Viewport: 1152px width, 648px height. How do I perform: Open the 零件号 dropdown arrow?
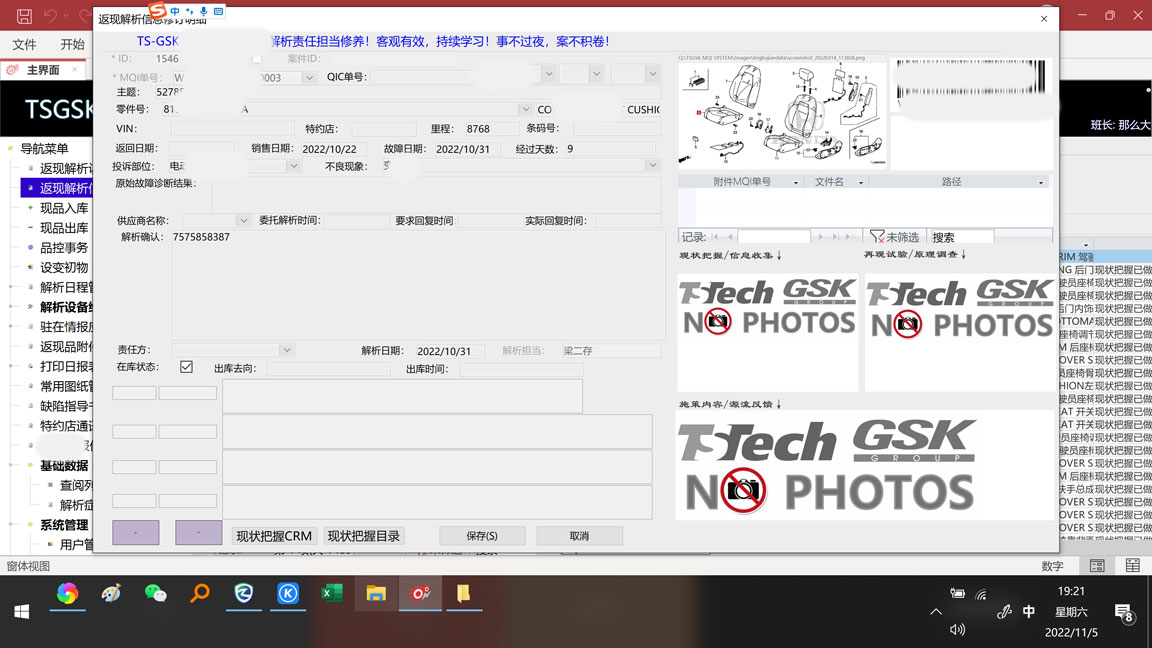pyautogui.click(x=525, y=109)
